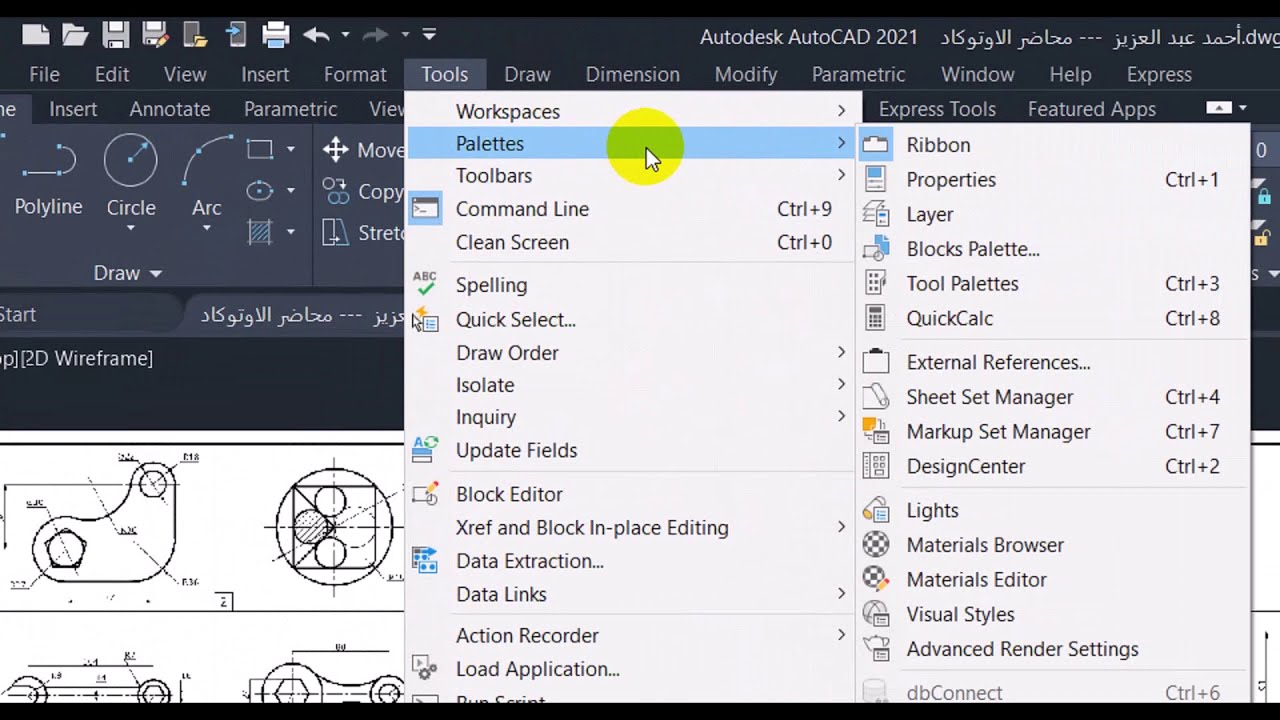The width and height of the screenshot is (1280, 720).
Task: Click Load Application entry
Action: (630, 669)
